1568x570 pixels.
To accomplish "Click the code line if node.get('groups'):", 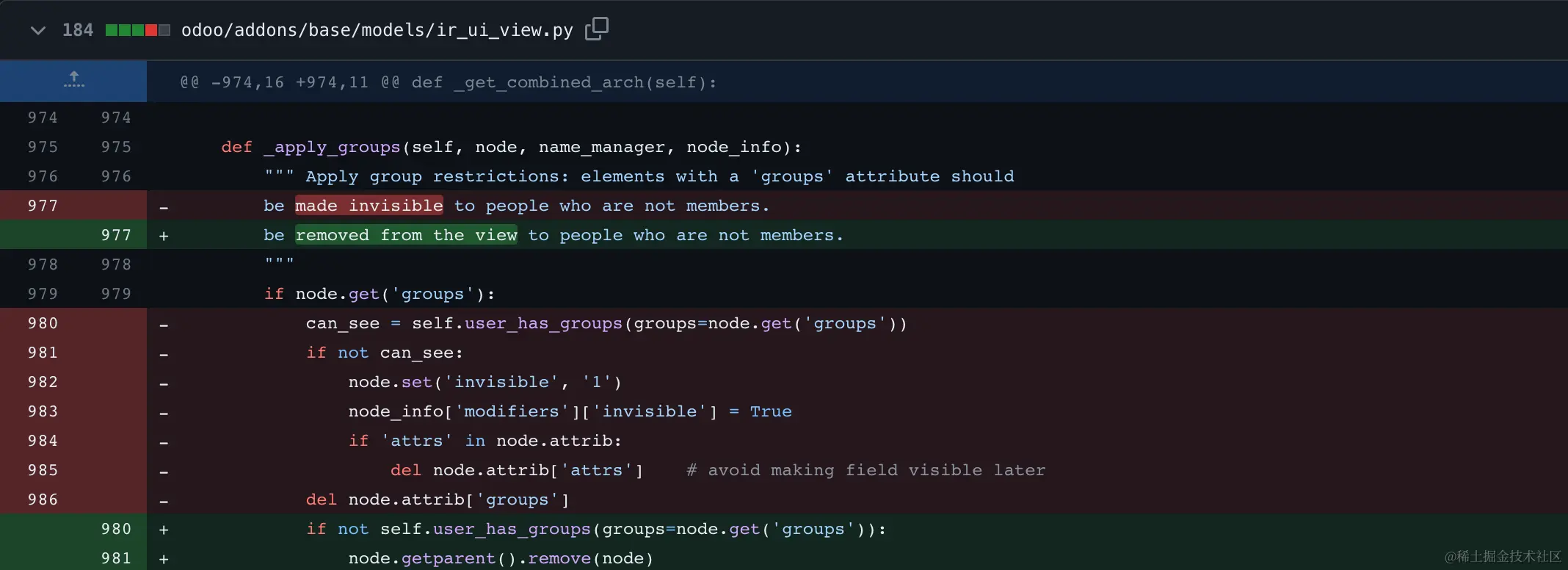I will click(x=380, y=294).
